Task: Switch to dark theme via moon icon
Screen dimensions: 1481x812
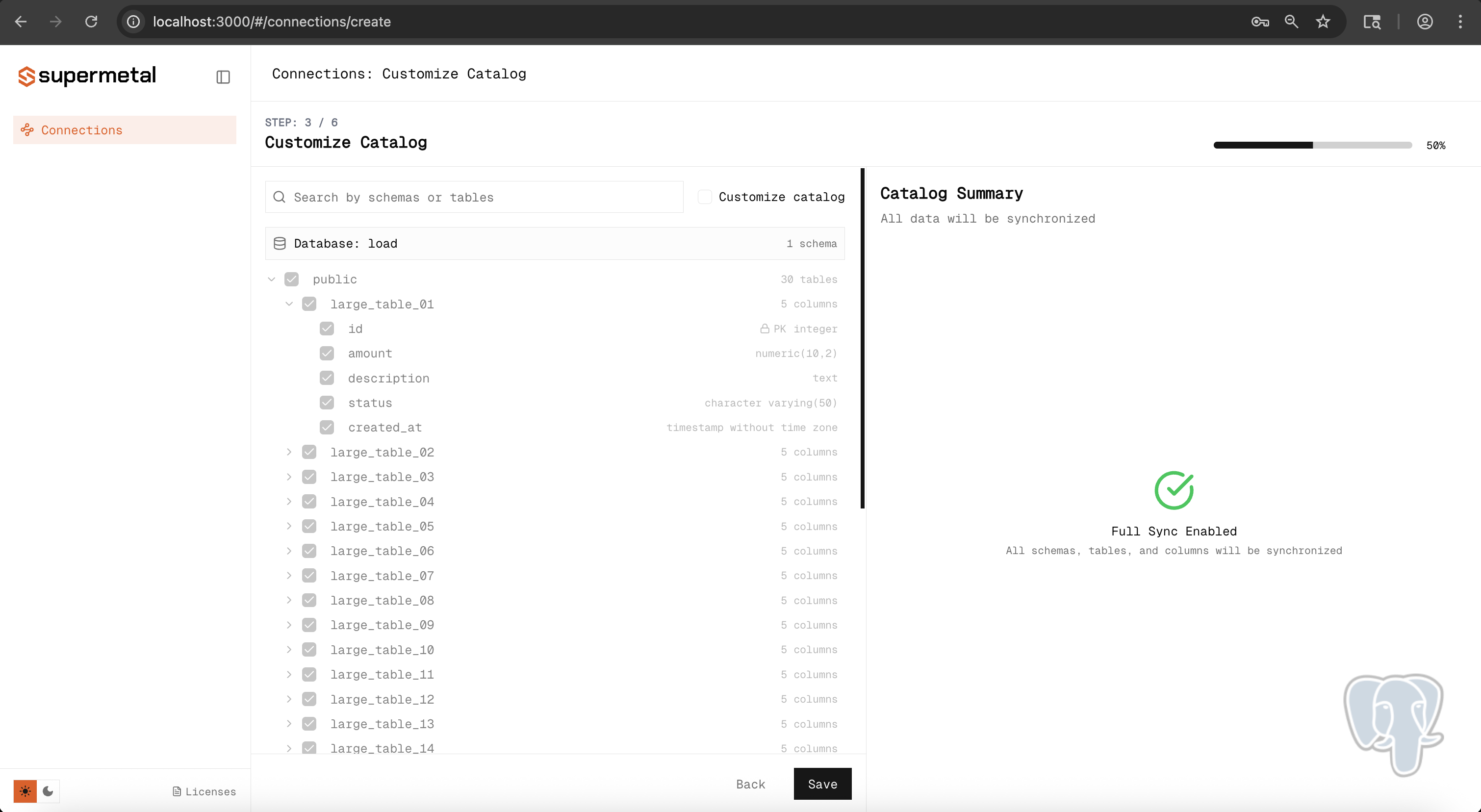Action: tap(48, 791)
